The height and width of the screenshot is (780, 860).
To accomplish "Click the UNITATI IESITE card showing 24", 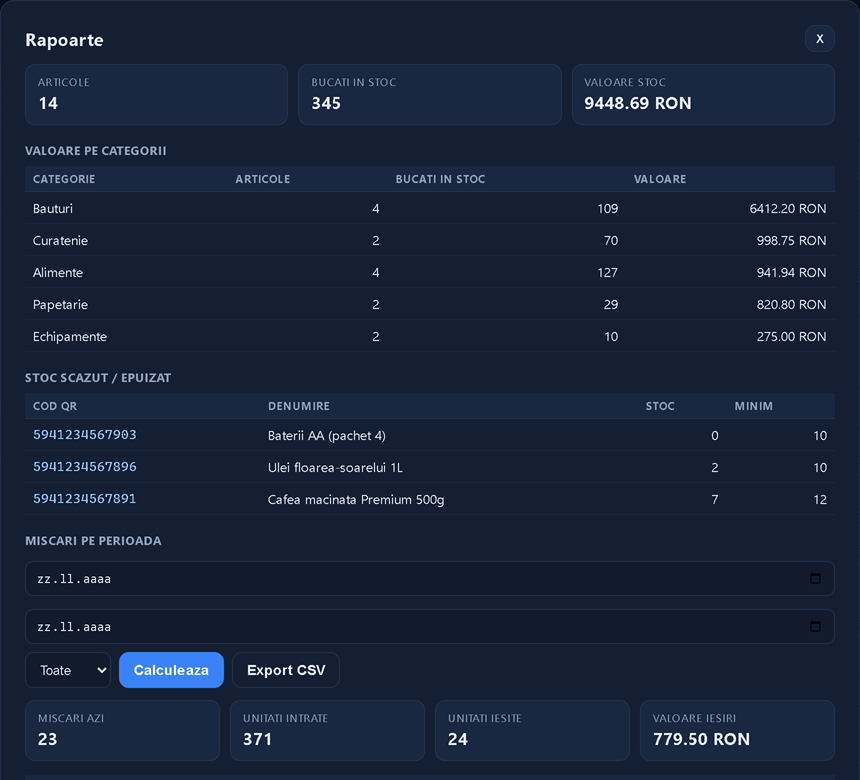I will click(x=532, y=730).
